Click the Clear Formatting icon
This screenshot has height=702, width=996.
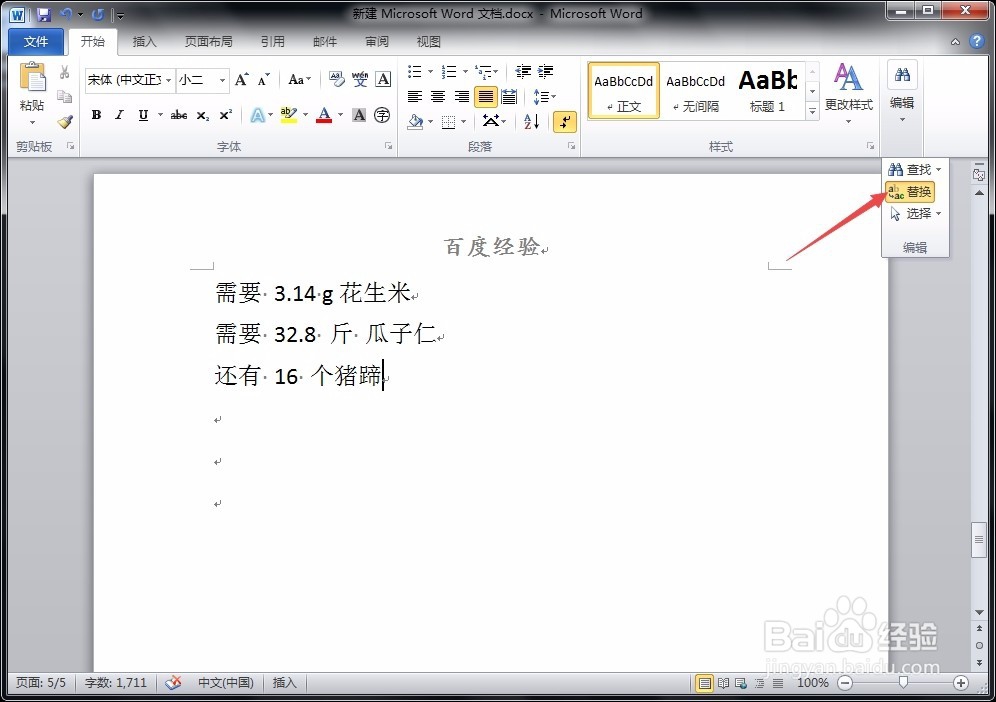(x=337, y=79)
